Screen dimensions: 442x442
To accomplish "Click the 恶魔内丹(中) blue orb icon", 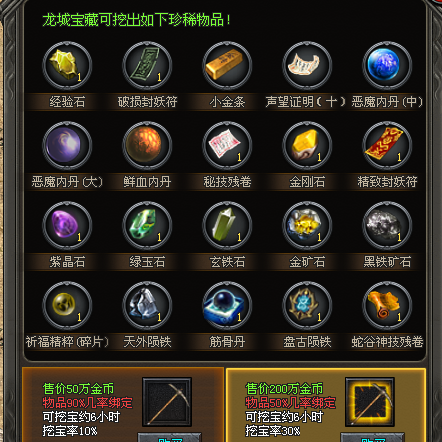I will [x=387, y=65].
